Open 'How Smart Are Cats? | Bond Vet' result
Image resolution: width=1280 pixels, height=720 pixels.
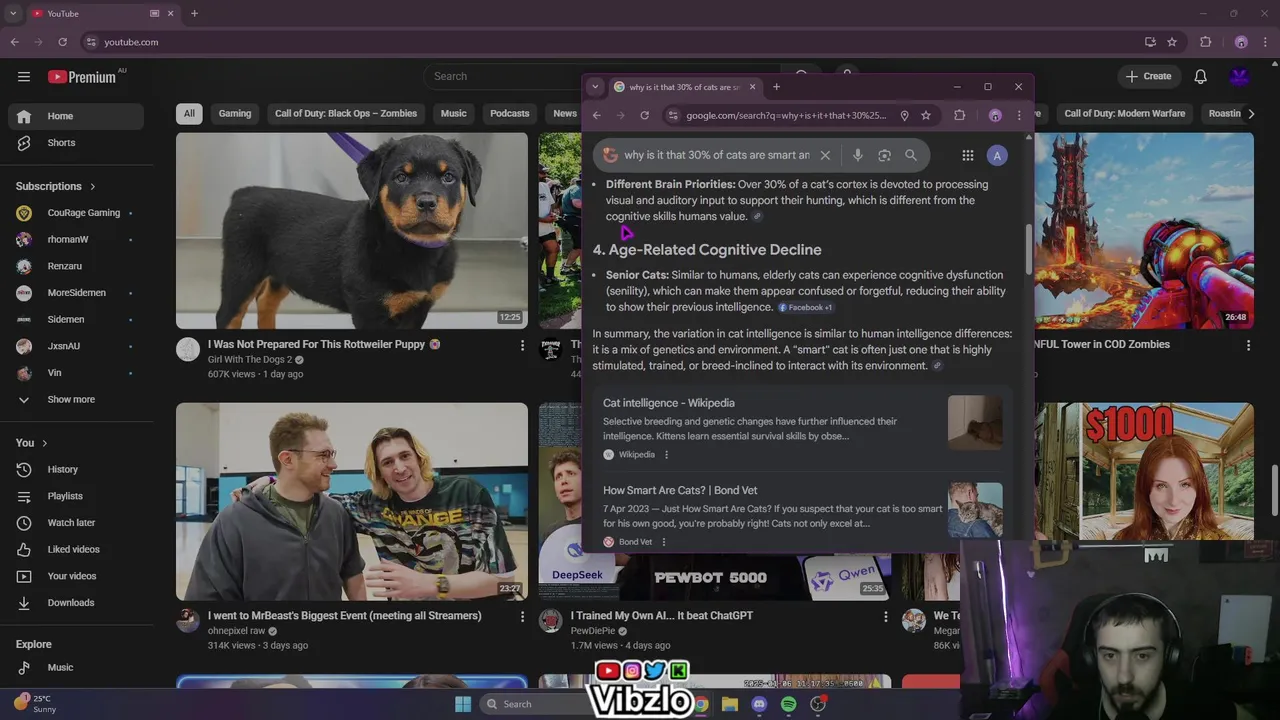[680, 490]
